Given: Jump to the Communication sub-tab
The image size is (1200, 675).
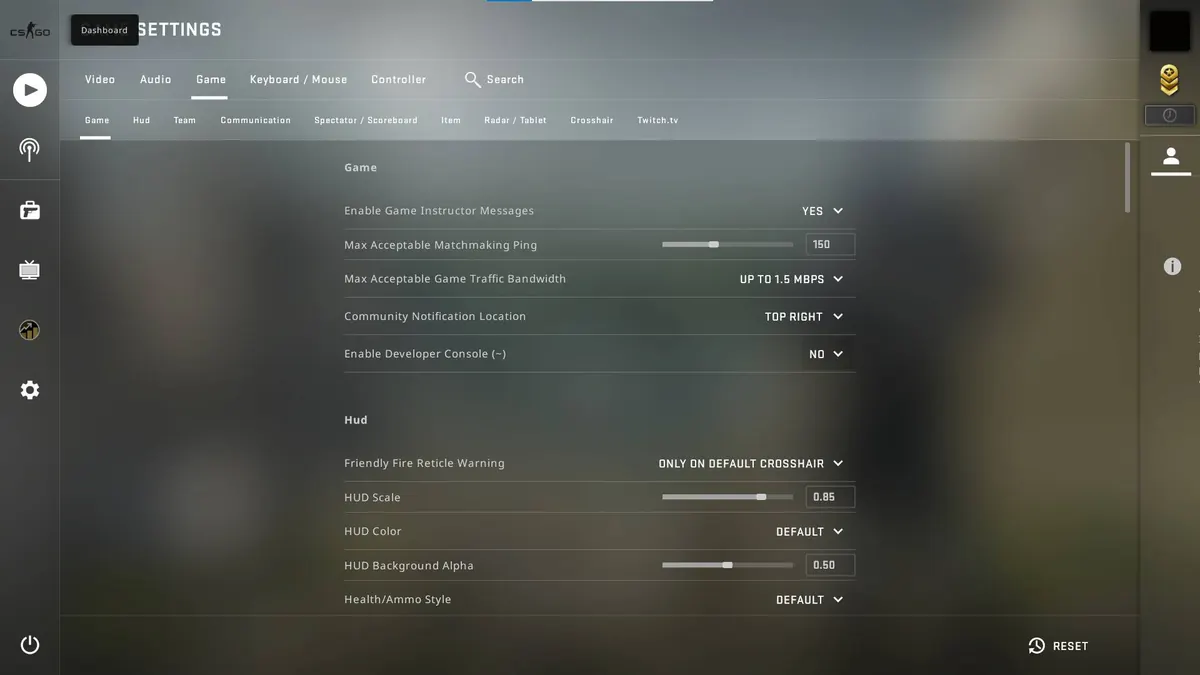Looking at the screenshot, I should (256, 120).
